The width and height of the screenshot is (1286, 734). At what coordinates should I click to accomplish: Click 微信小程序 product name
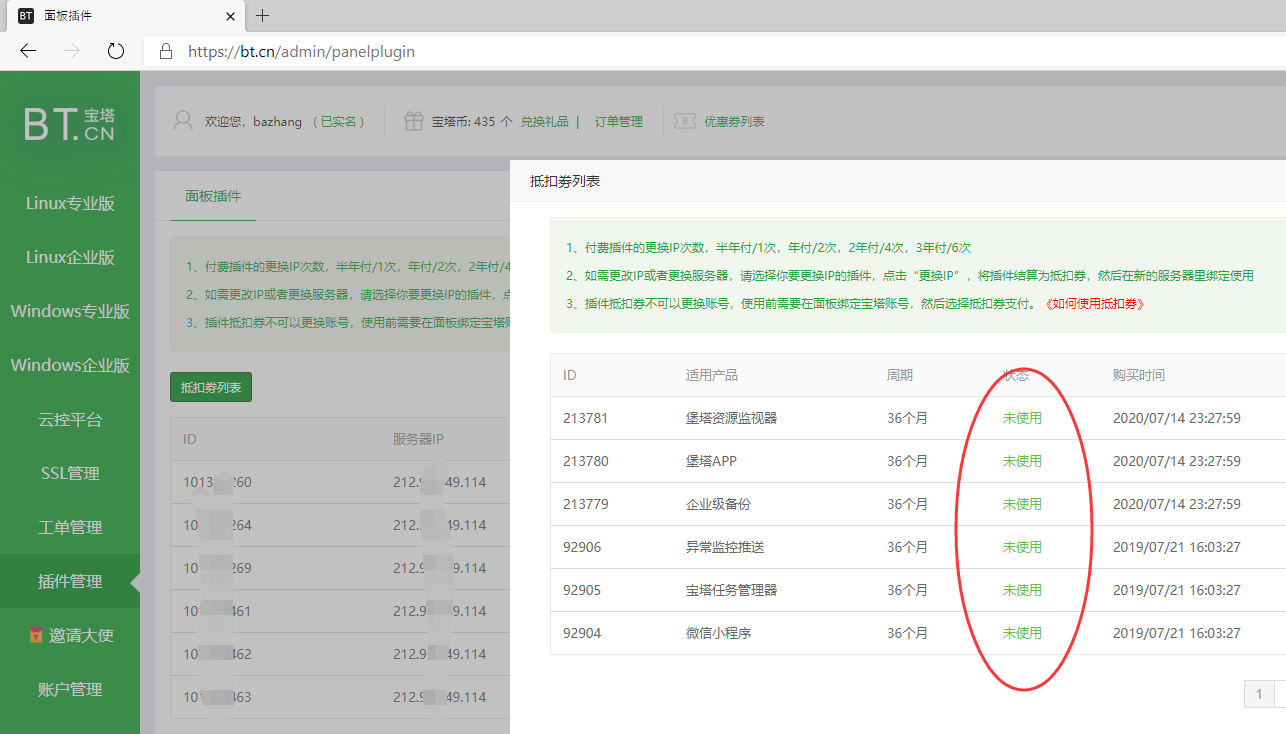(718, 633)
